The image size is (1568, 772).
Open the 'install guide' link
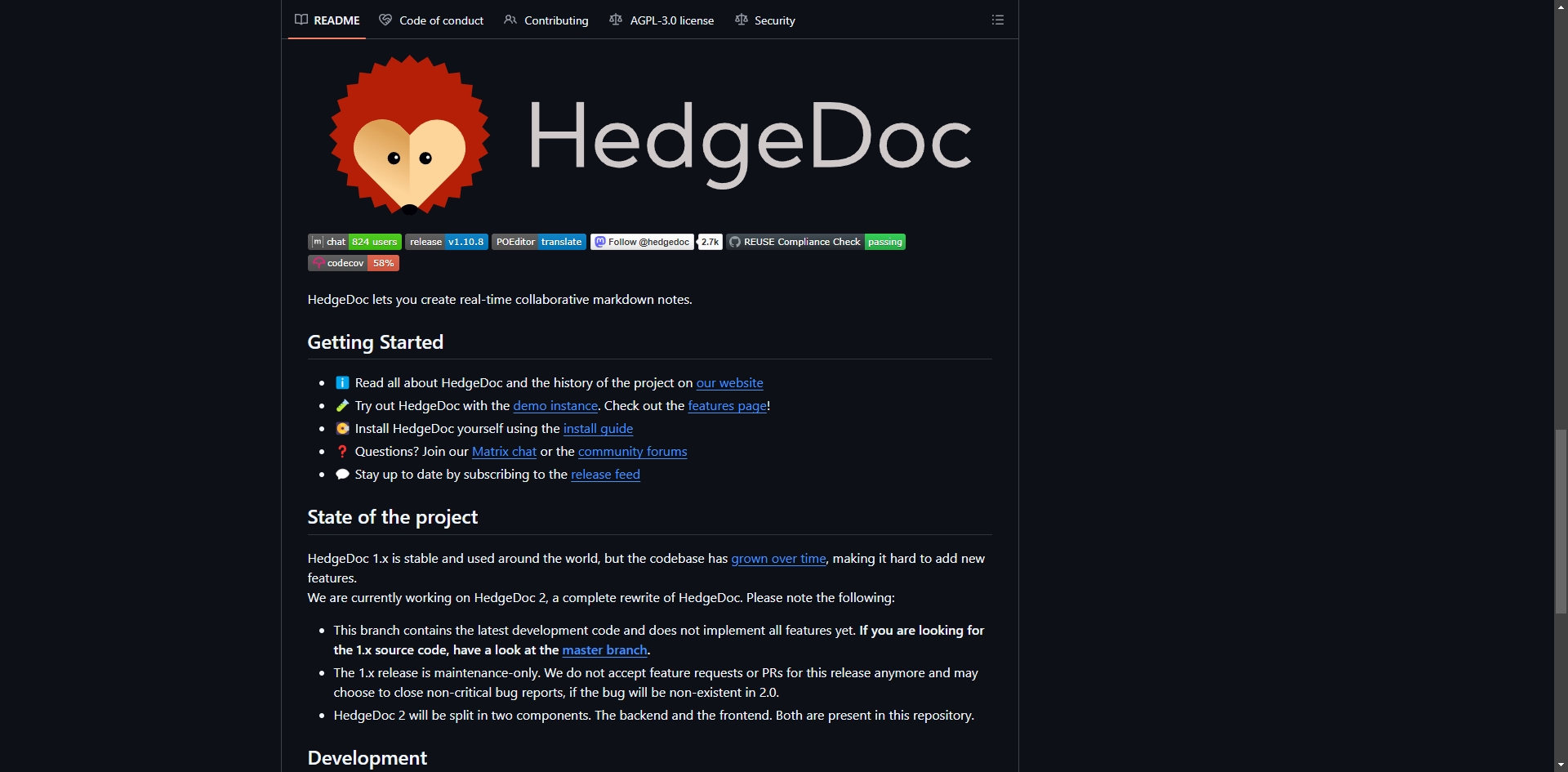click(x=598, y=429)
